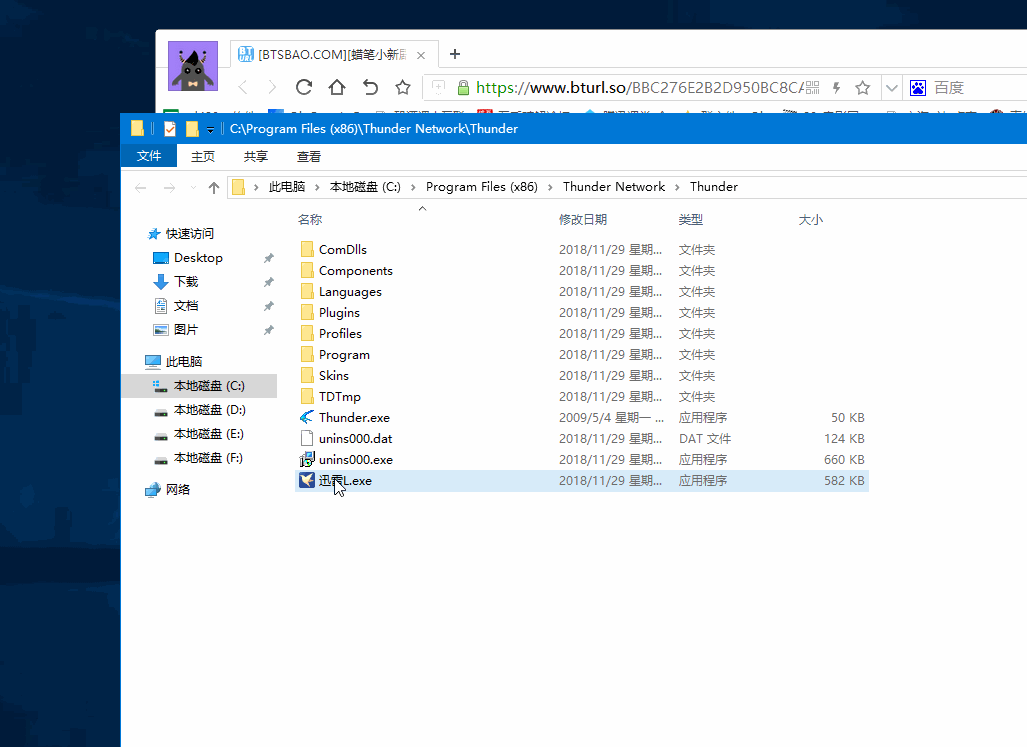Open the 文件 menu
The width and height of the screenshot is (1027, 747).
pos(148,156)
